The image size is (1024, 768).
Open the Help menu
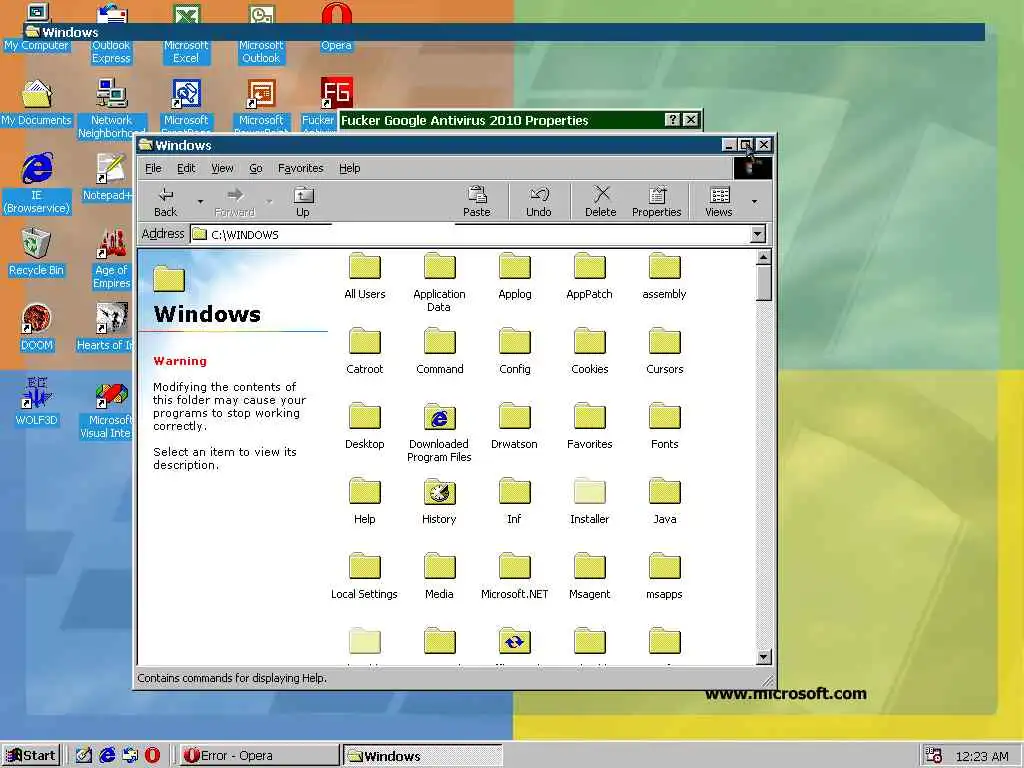(x=349, y=168)
